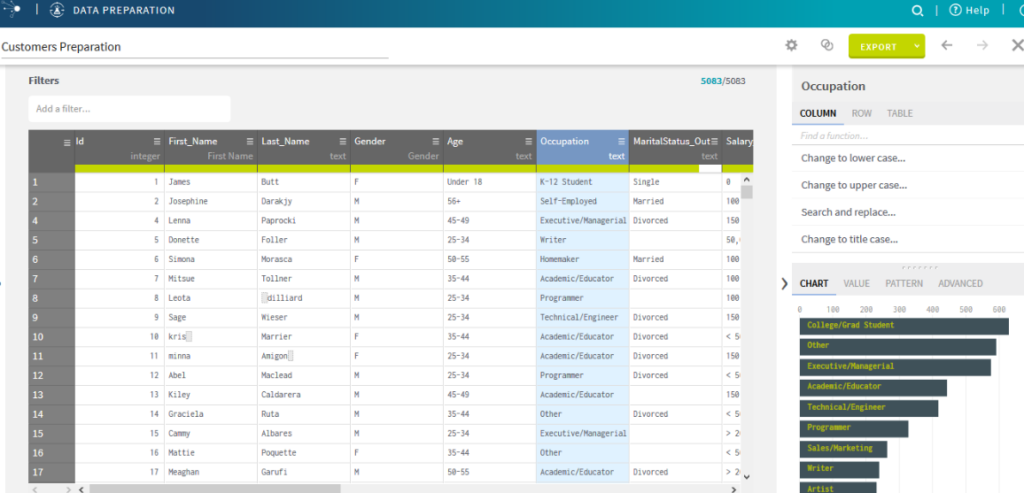Open the MaritalStatus_Out column menu icon
Viewport: 1024px width, 493px height.
point(714,141)
